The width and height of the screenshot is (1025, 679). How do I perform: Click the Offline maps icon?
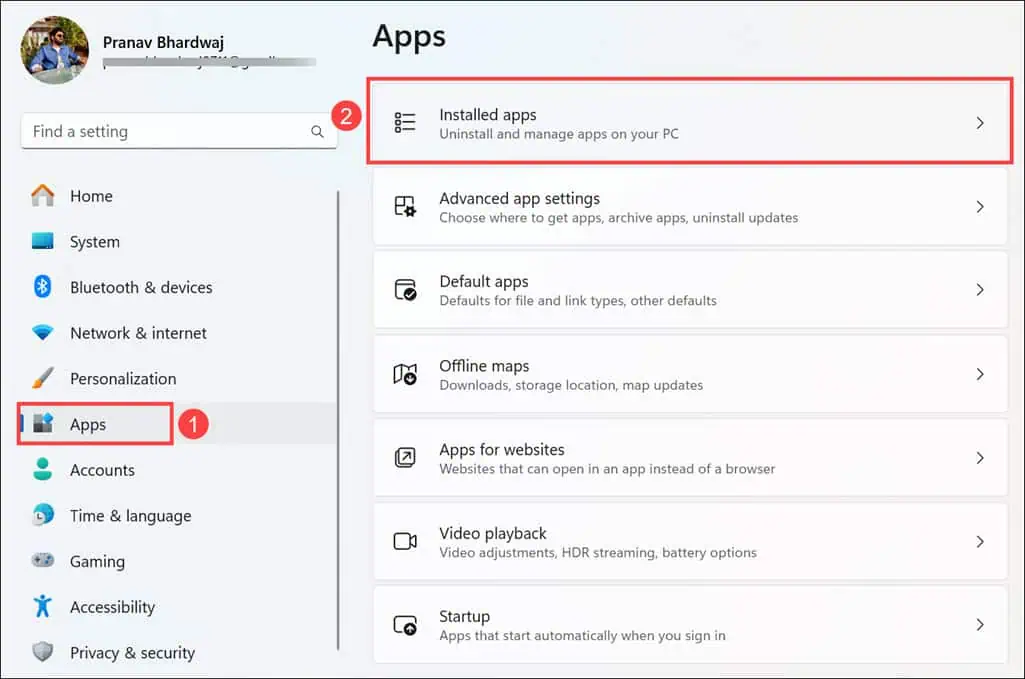(405, 374)
